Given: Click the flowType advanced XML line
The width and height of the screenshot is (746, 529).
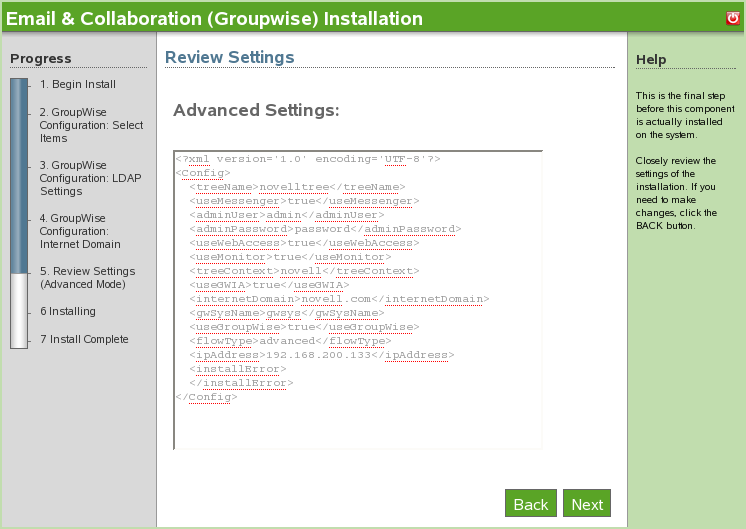Looking at the screenshot, I should [x=290, y=341].
